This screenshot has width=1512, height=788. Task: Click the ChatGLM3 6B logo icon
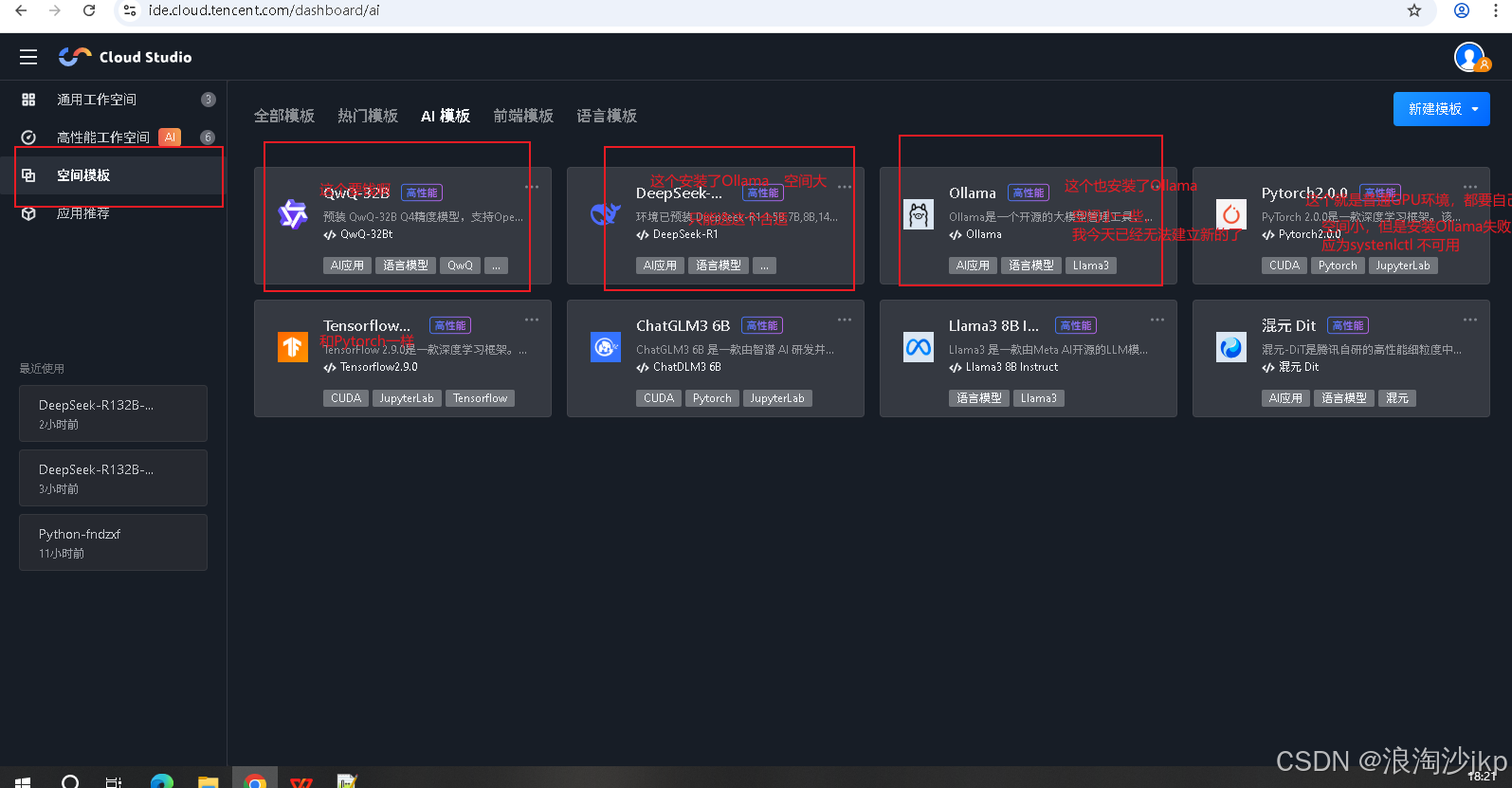[606, 347]
